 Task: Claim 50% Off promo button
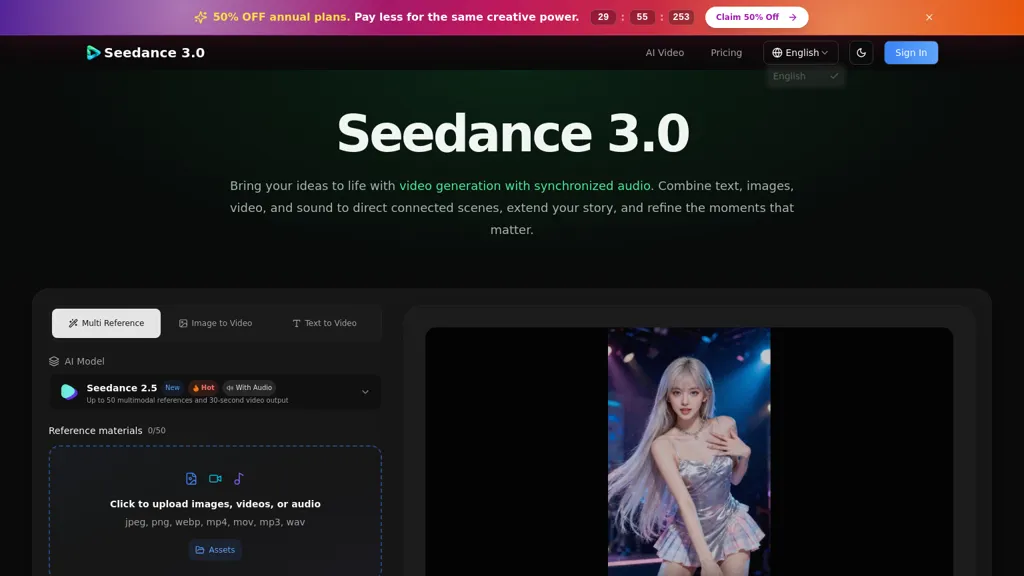[x=756, y=17]
